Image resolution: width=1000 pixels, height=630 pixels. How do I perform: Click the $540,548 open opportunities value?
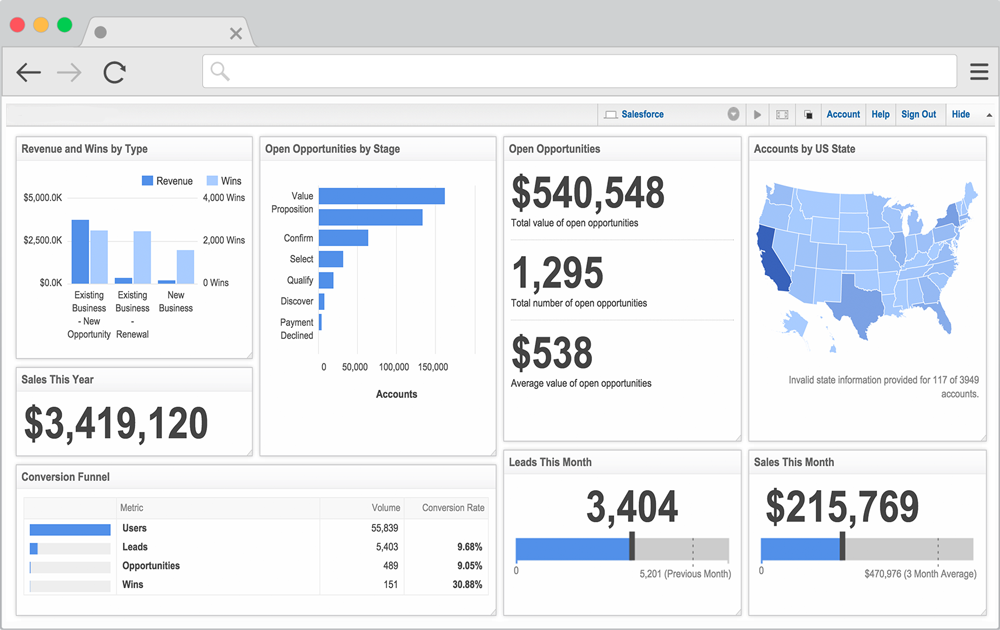[587, 193]
